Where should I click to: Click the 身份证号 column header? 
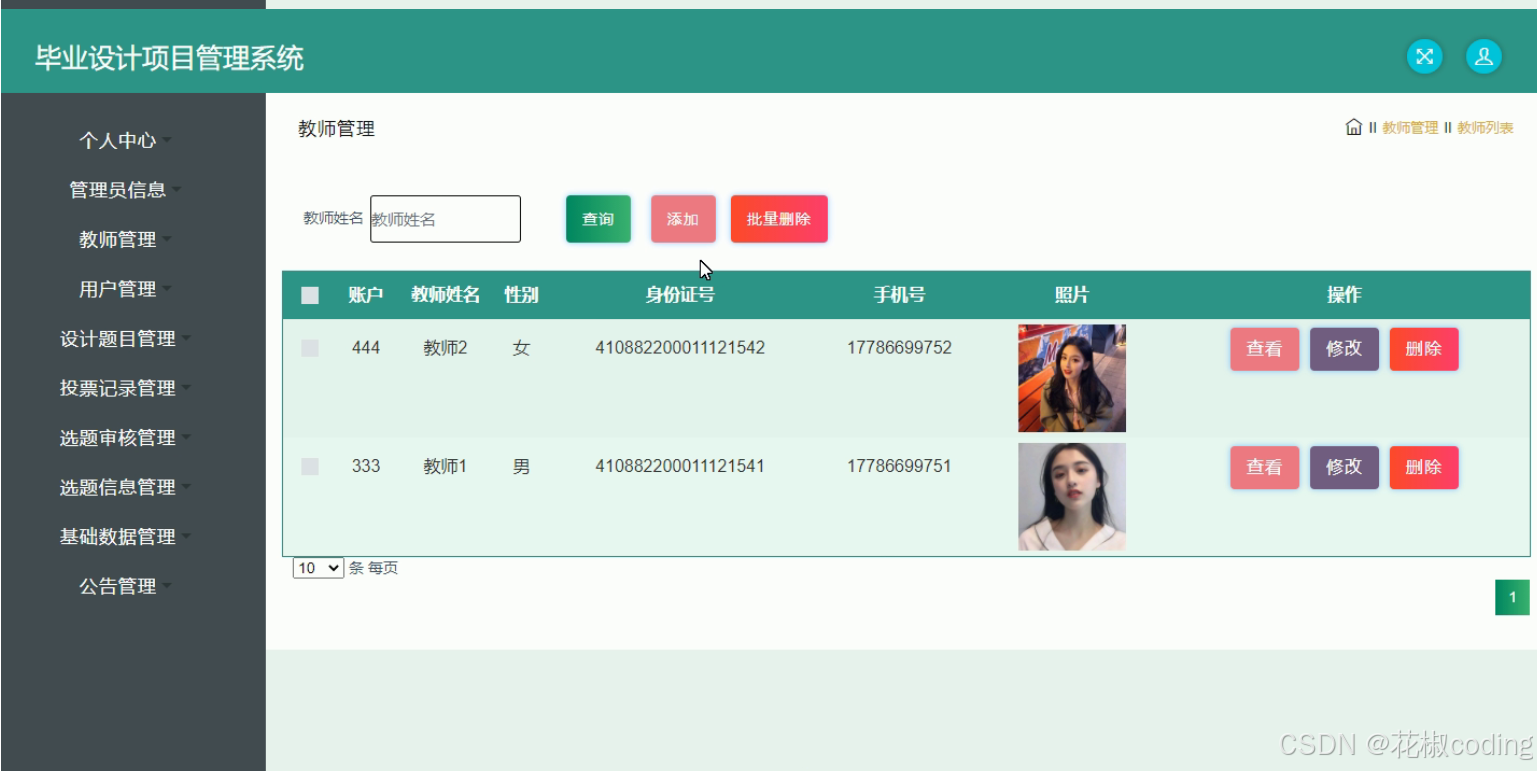pos(680,295)
